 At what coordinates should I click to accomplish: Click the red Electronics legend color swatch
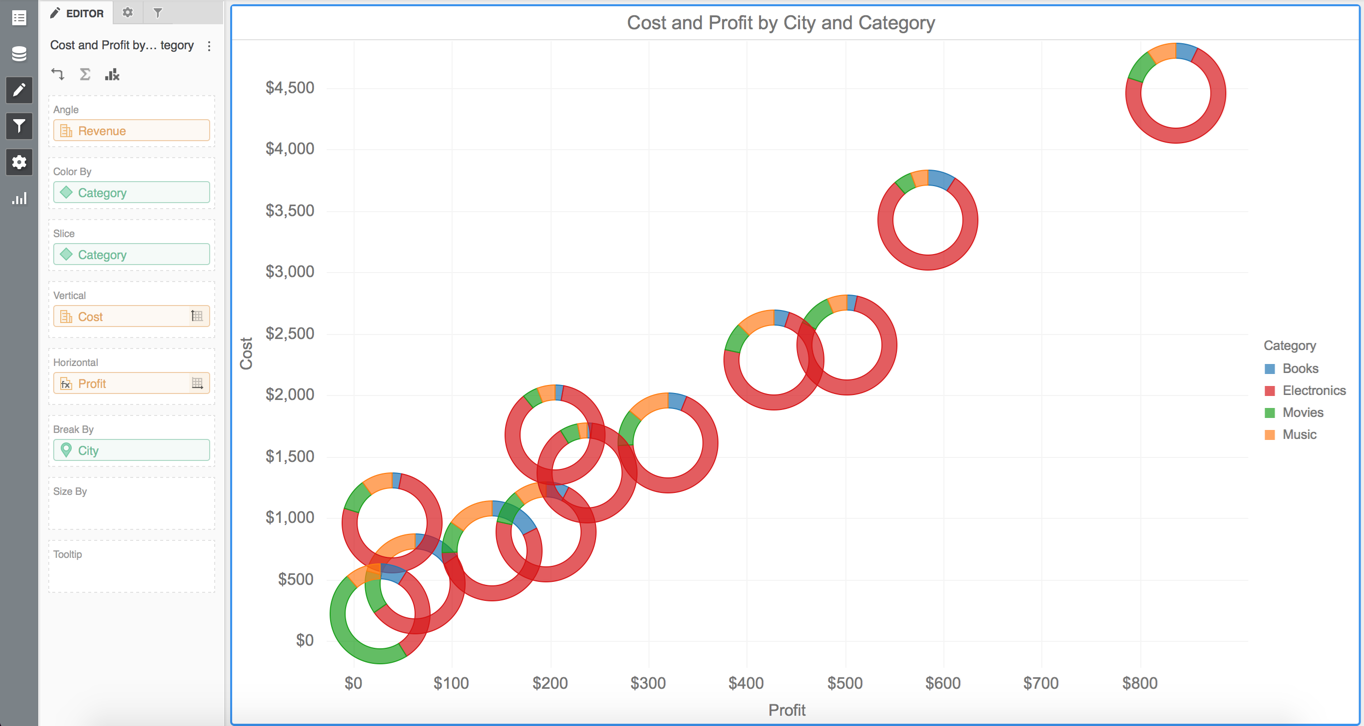point(1270,391)
